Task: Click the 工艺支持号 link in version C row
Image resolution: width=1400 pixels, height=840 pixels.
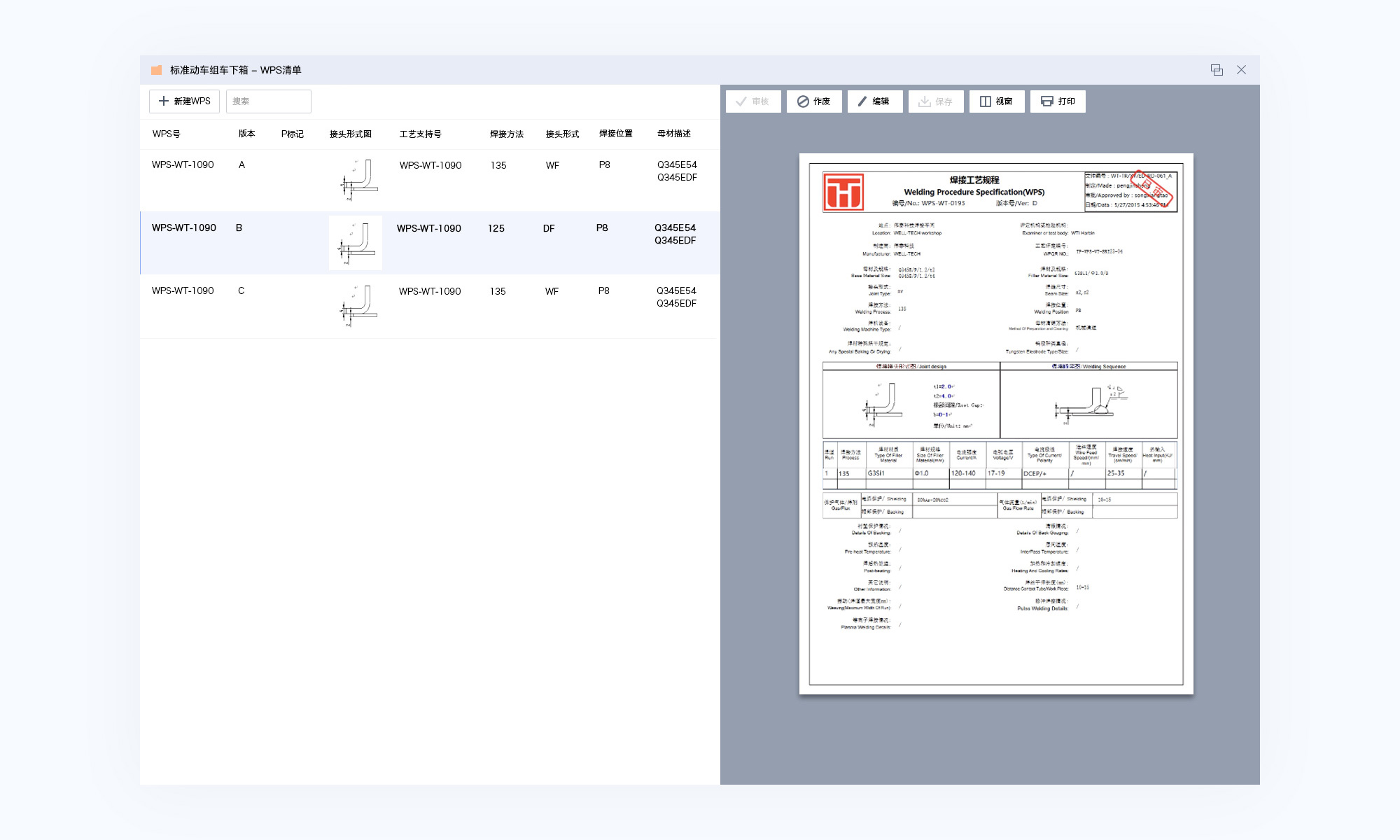Action: (x=430, y=291)
